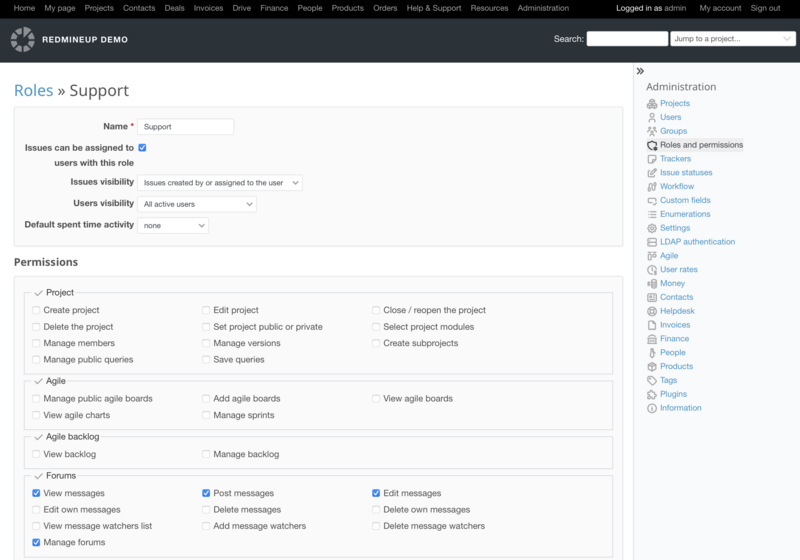The width and height of the screenshot is (800, 560).
Task: Open Help & Support in top menu
Action: click(432, 8)
